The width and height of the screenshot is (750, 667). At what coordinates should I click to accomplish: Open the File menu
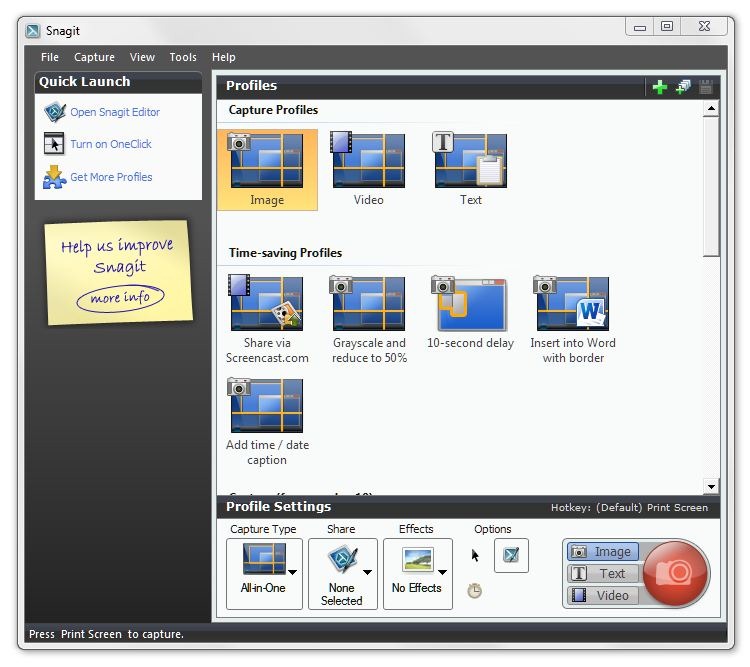click(x=50, y=57)
